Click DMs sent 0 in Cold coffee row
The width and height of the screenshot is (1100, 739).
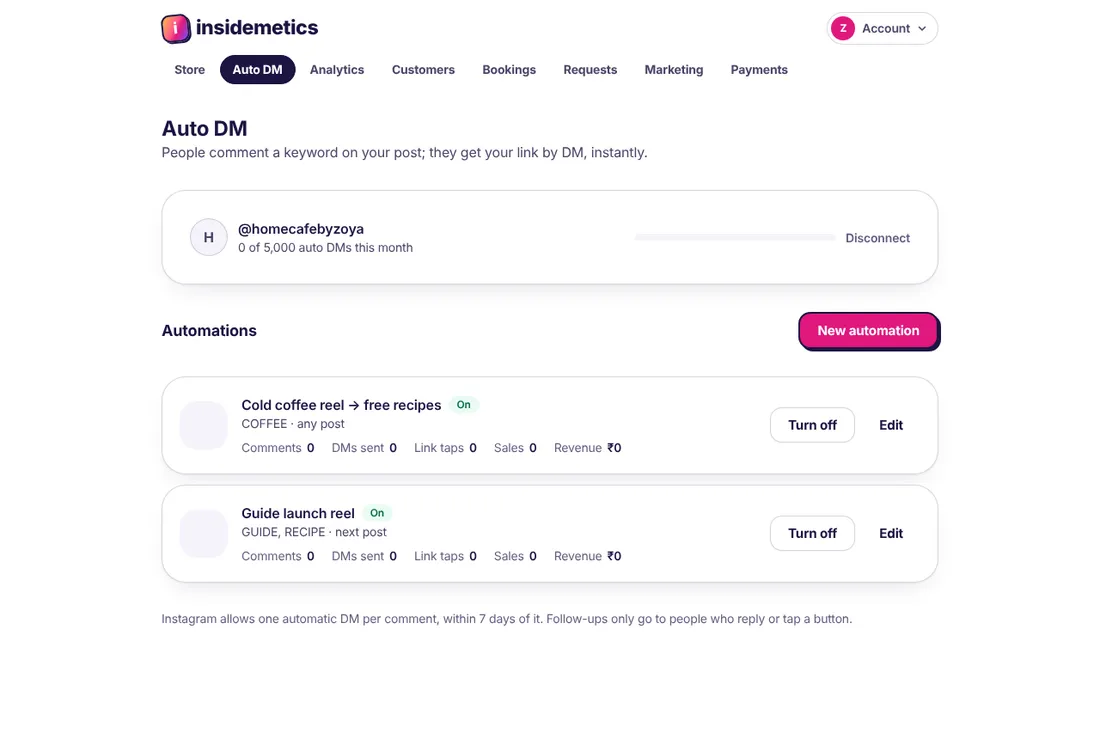364,448
